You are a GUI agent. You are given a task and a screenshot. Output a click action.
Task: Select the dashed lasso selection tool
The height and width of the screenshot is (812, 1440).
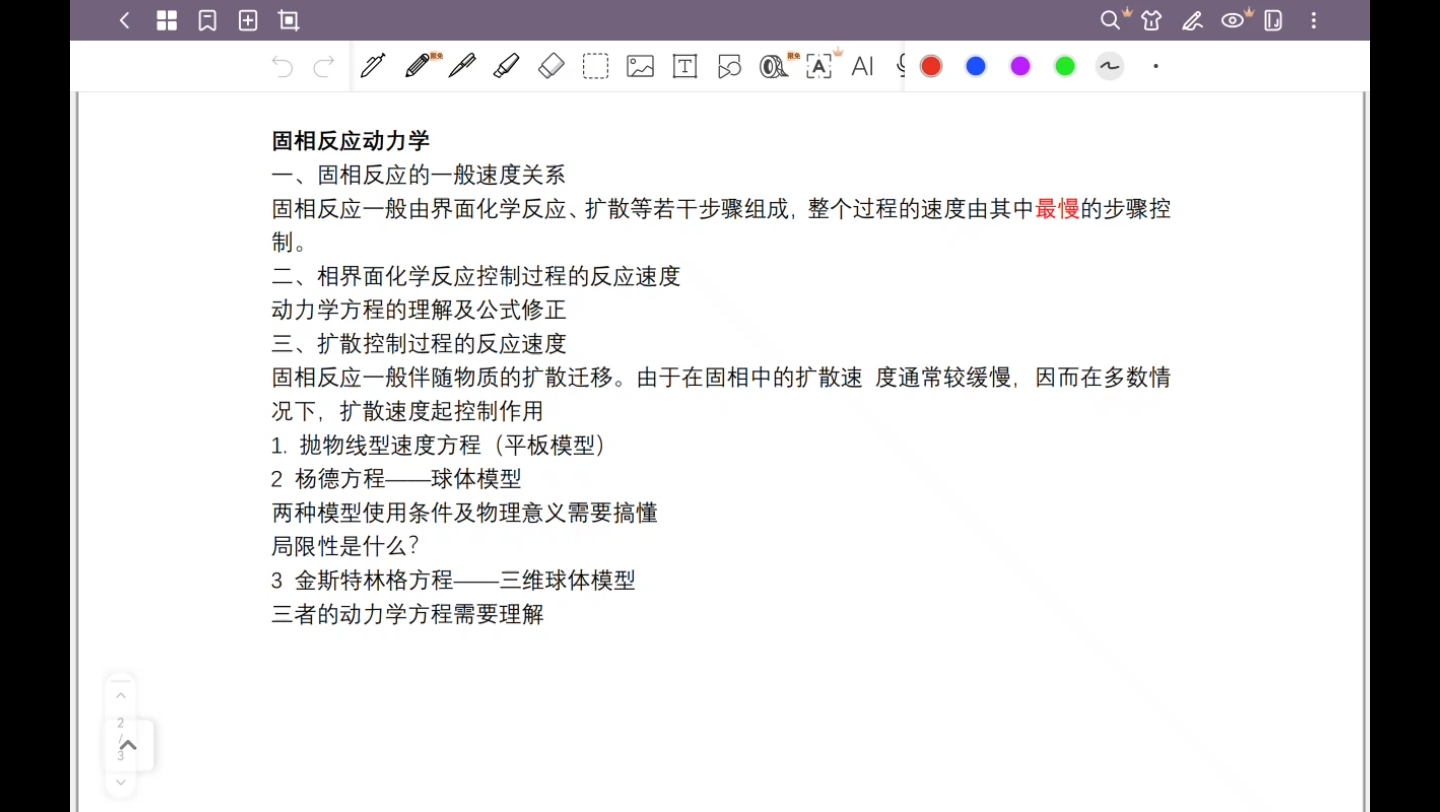click(596, 66)
